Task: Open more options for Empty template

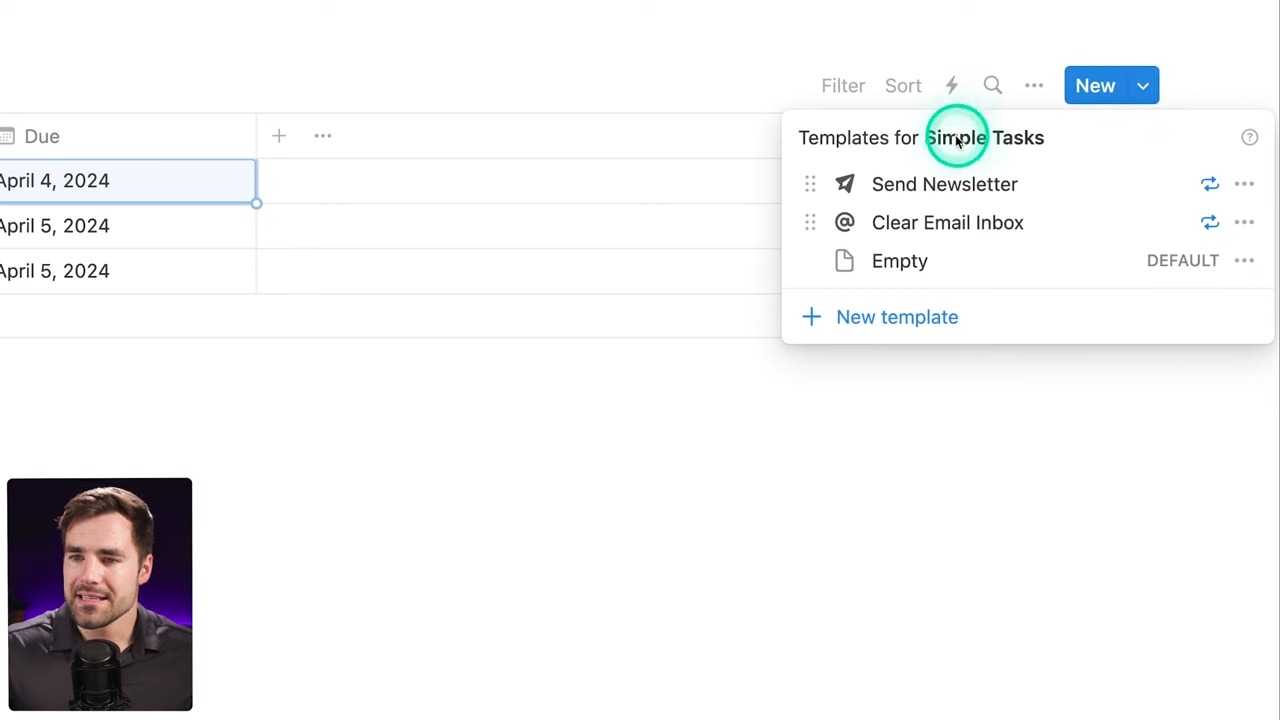Action: pos(1244,261)
